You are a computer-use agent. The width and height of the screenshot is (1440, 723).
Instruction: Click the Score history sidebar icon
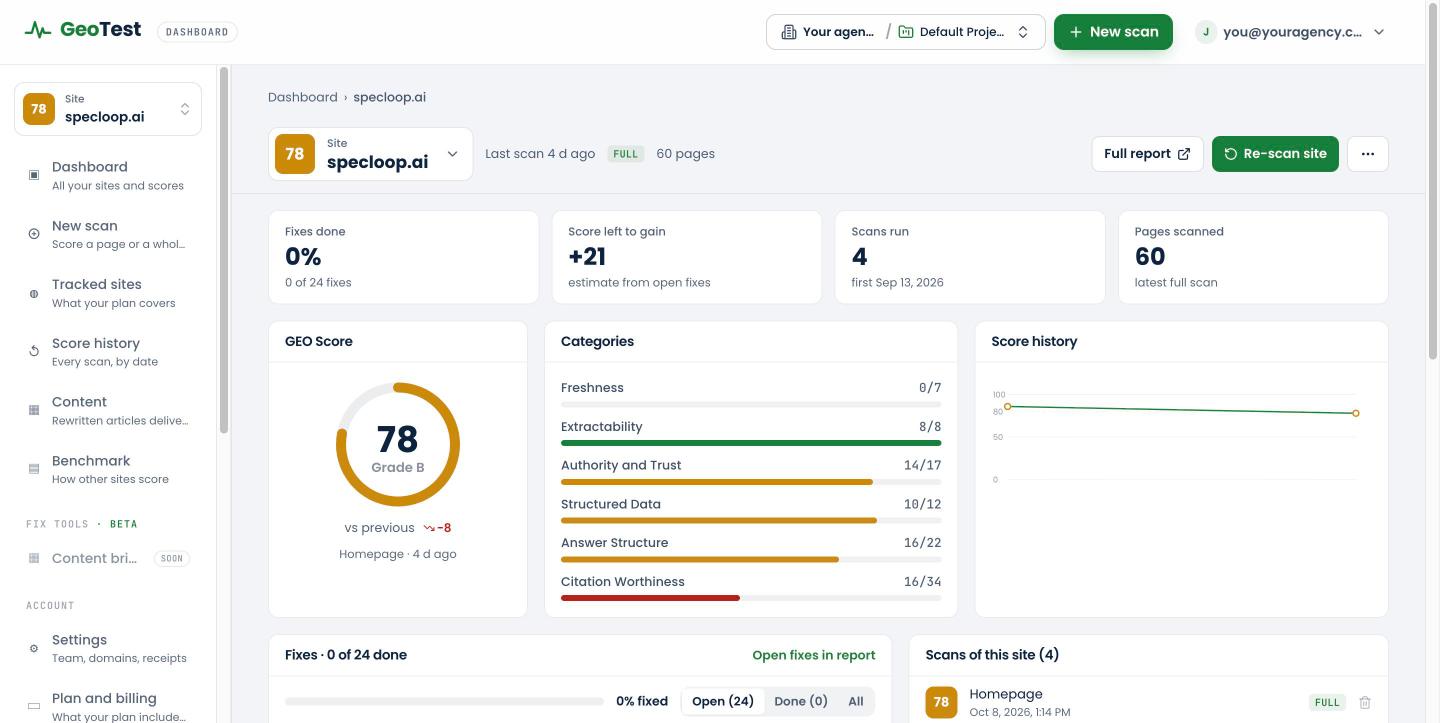point(34,351)
